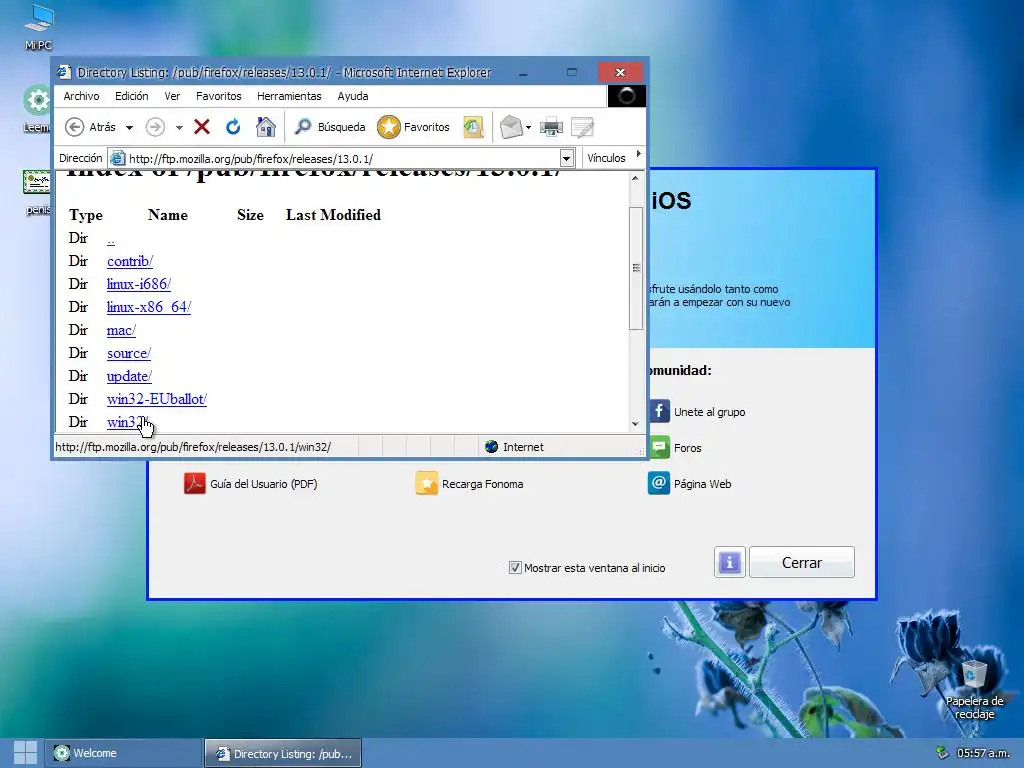1024x768 pixels.
Task: Click the Internet zone status indicator
Action: pos(514,447)
